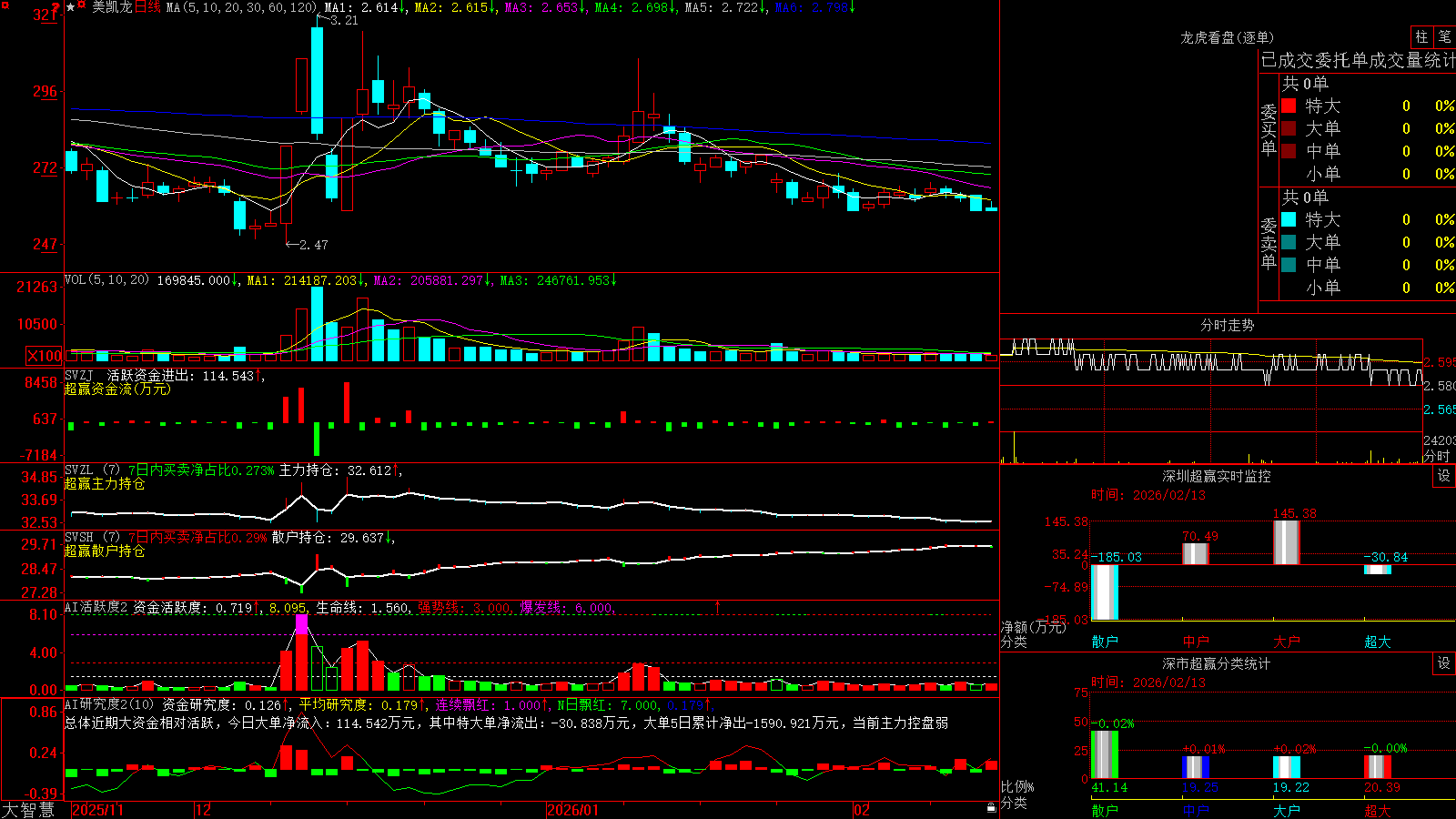This screenshot has height=819, width=1456.
Task: Click the star favorite icon beside 美凯龙
Action: 70,7
